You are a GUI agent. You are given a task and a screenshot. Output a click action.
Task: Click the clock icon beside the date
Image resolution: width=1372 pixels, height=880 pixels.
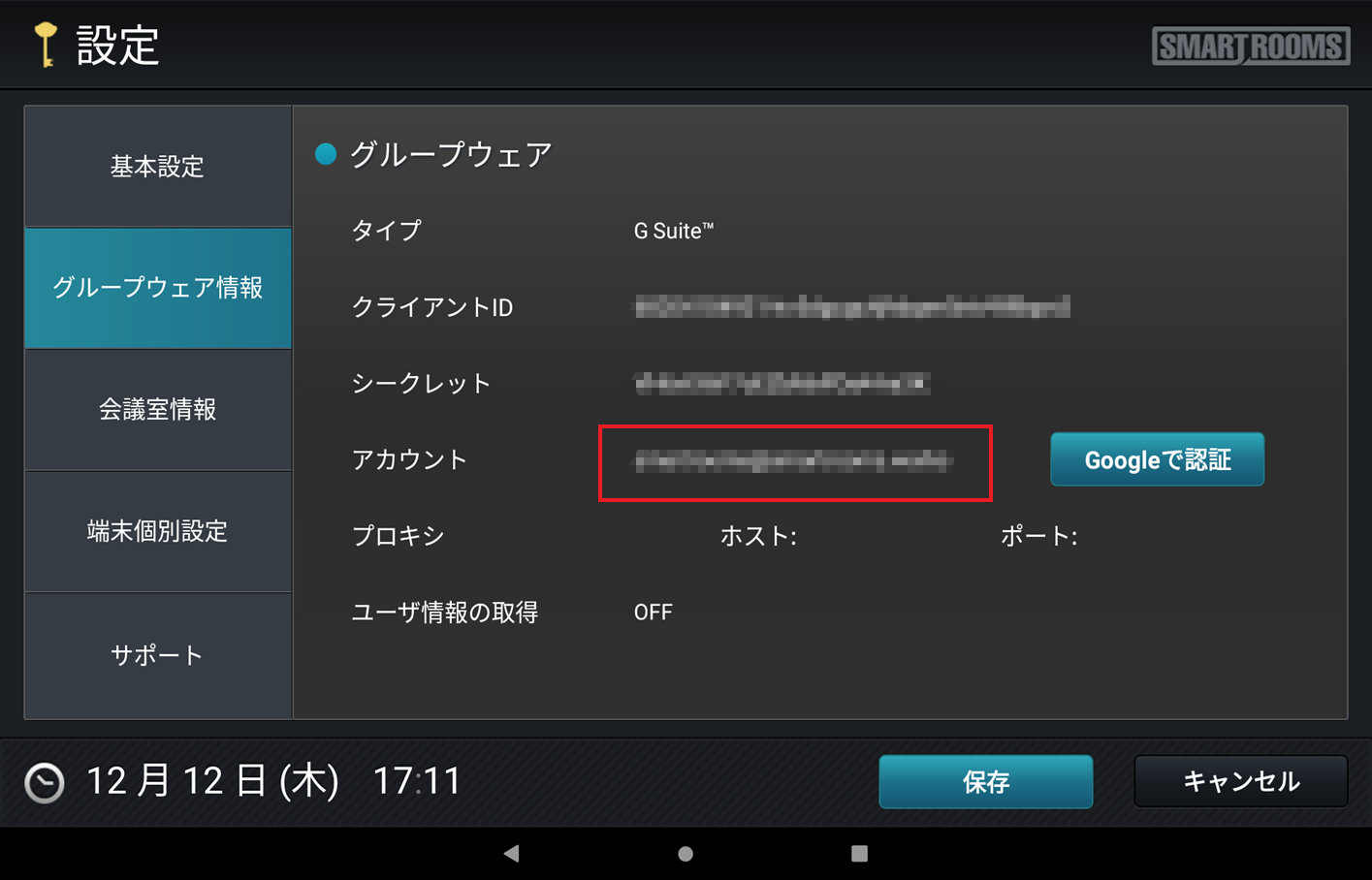[x=45, y=782]
